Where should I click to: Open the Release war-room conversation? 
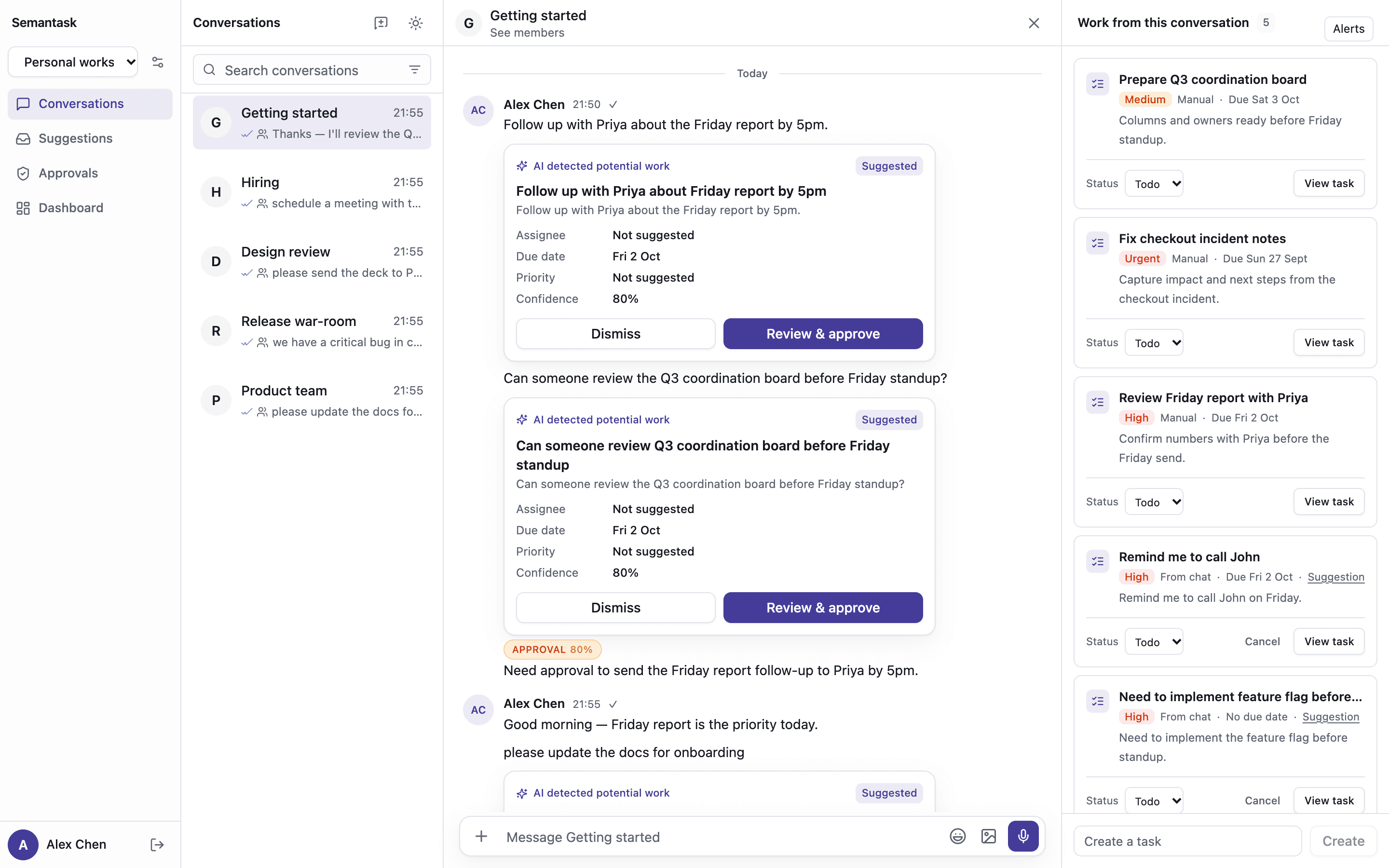tap(312, 331)
